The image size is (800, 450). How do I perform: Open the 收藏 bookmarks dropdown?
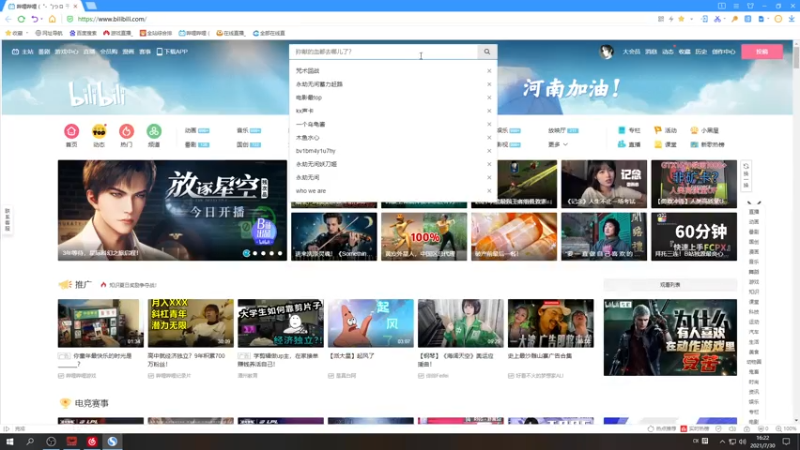click(x=16, y=33)
